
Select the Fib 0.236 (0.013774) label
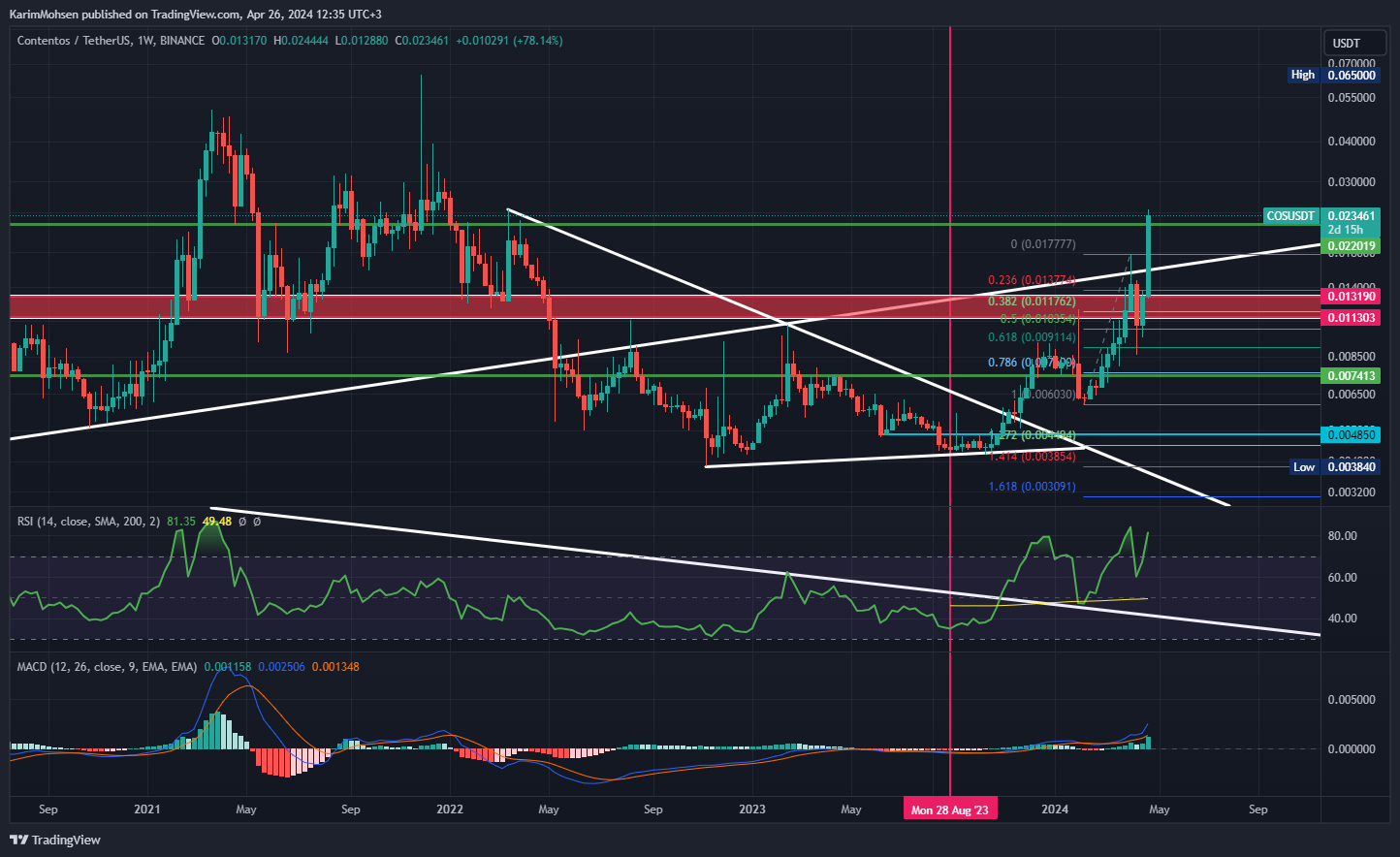(1032, 280)
